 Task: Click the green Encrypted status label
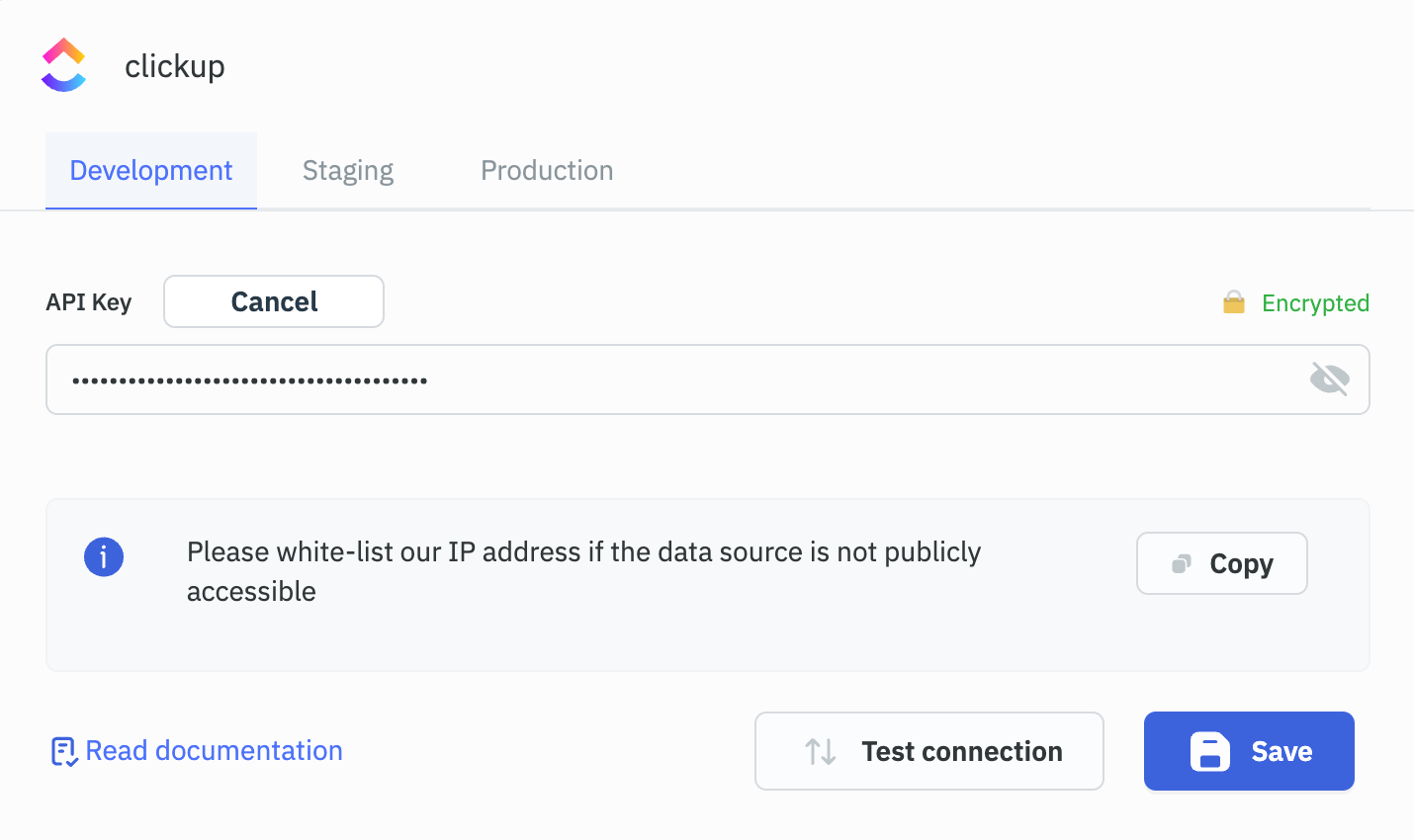(1315, 302)
